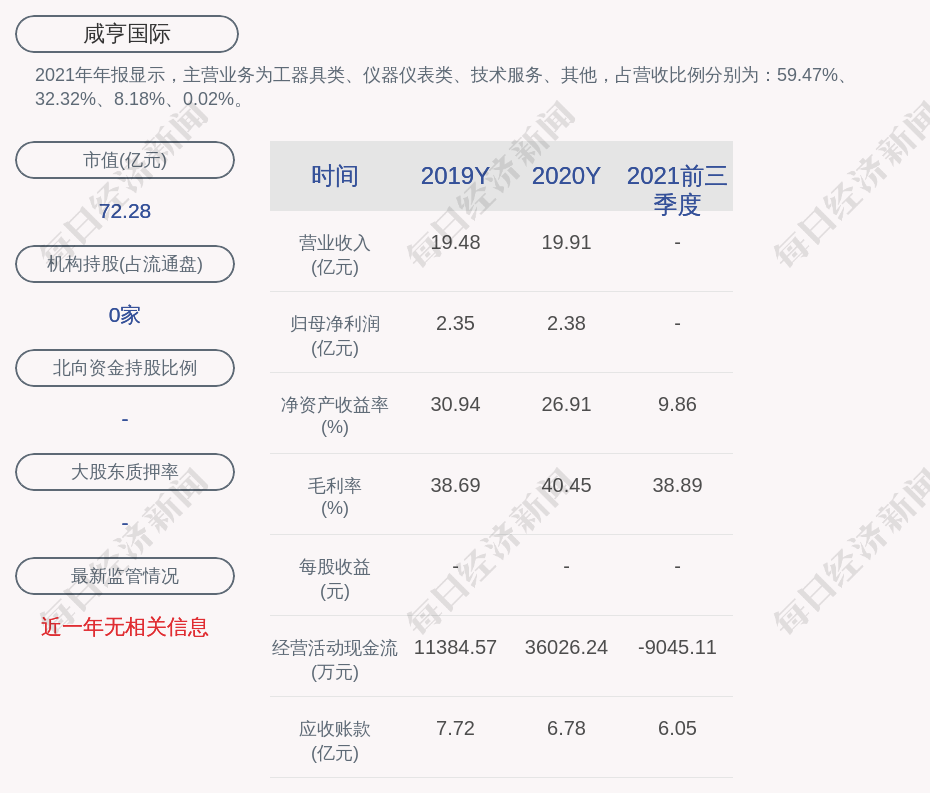The image size is (930, 793).
Task: Click the net profit value 2.38
Action: pyautogui.click(x=566, y=323)
